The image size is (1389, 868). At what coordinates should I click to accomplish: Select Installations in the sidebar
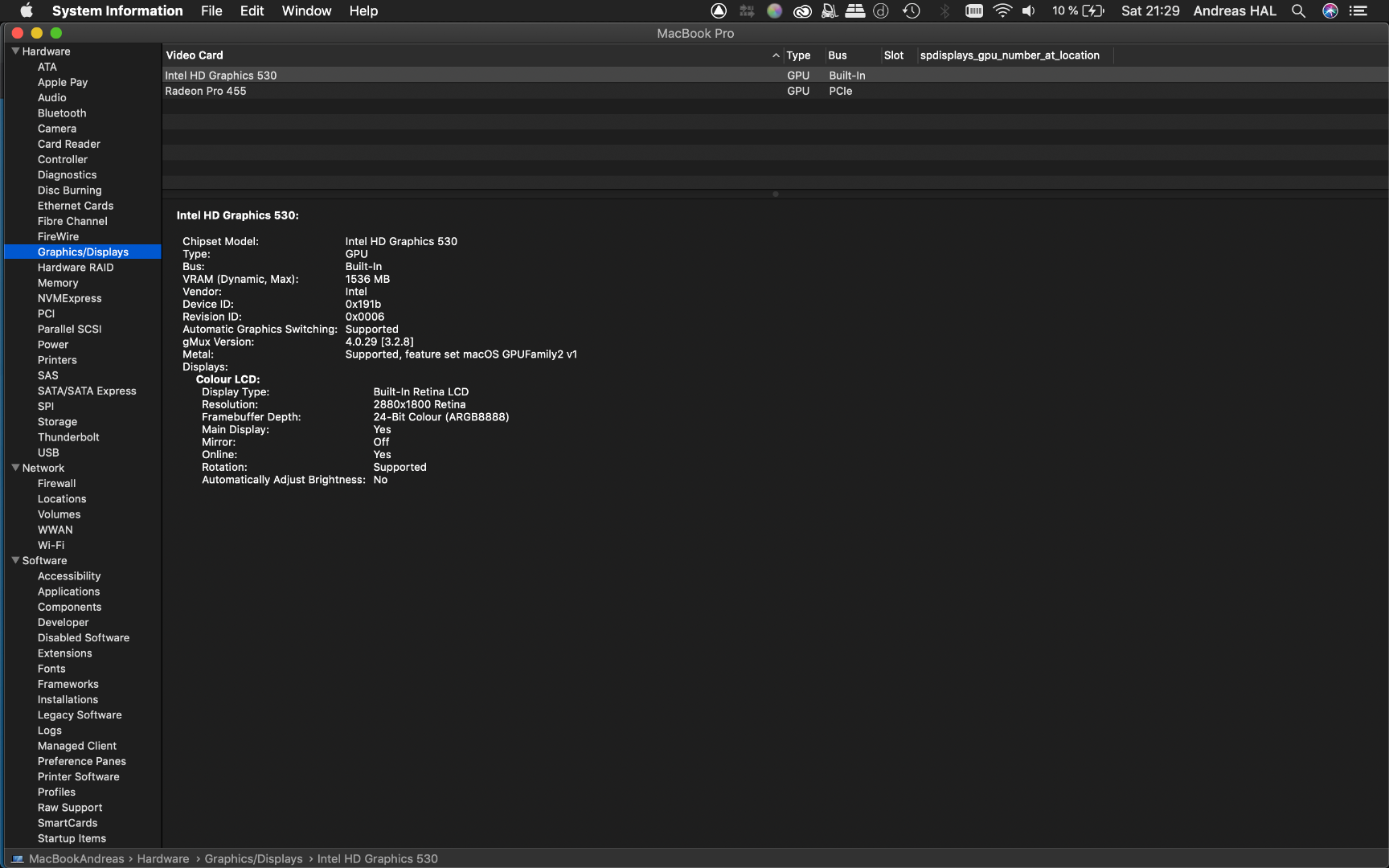tap(68, 699)
